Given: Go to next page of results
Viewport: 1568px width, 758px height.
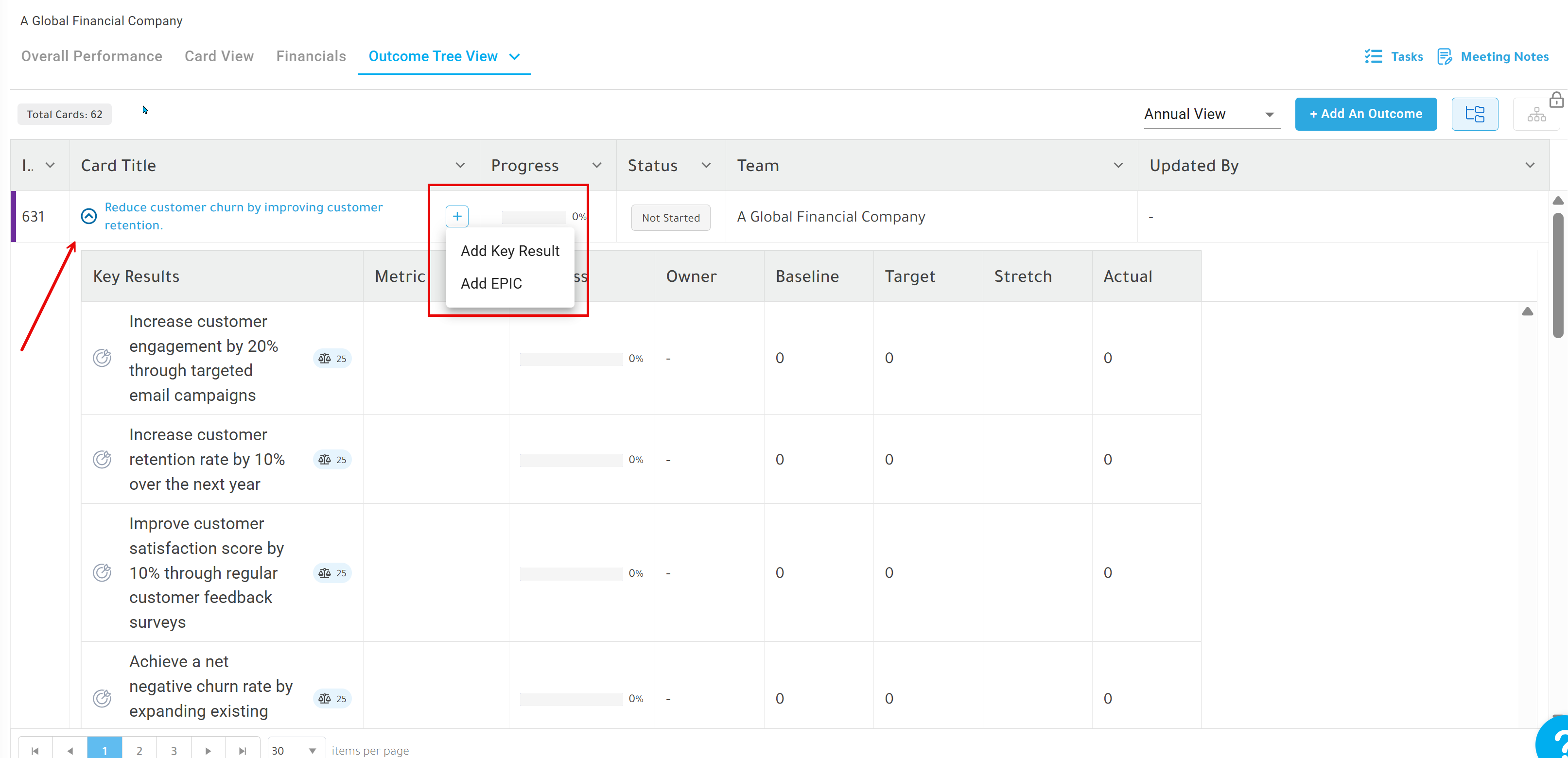Looking at the screenshot, I should [x=208, y=750].
